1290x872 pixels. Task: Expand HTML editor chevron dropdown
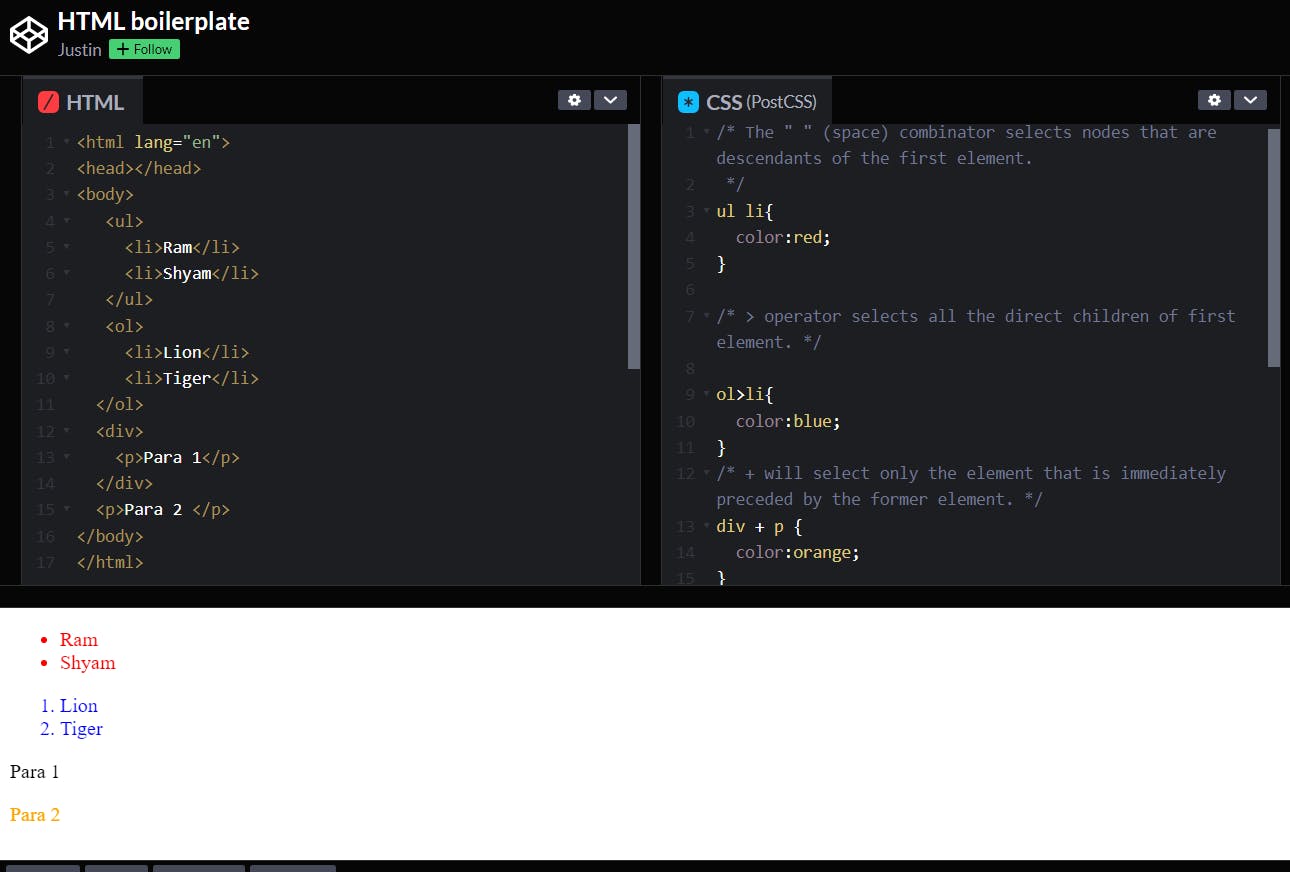[610, 100]
